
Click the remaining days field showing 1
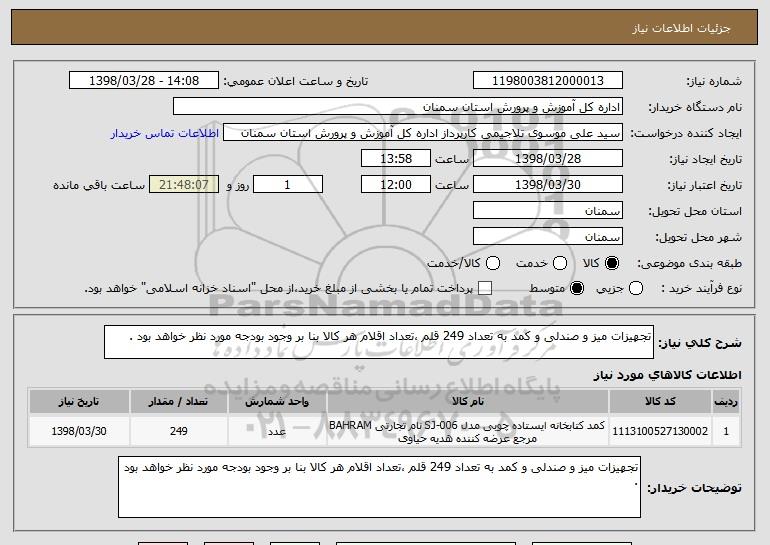(x=288, y=185)
